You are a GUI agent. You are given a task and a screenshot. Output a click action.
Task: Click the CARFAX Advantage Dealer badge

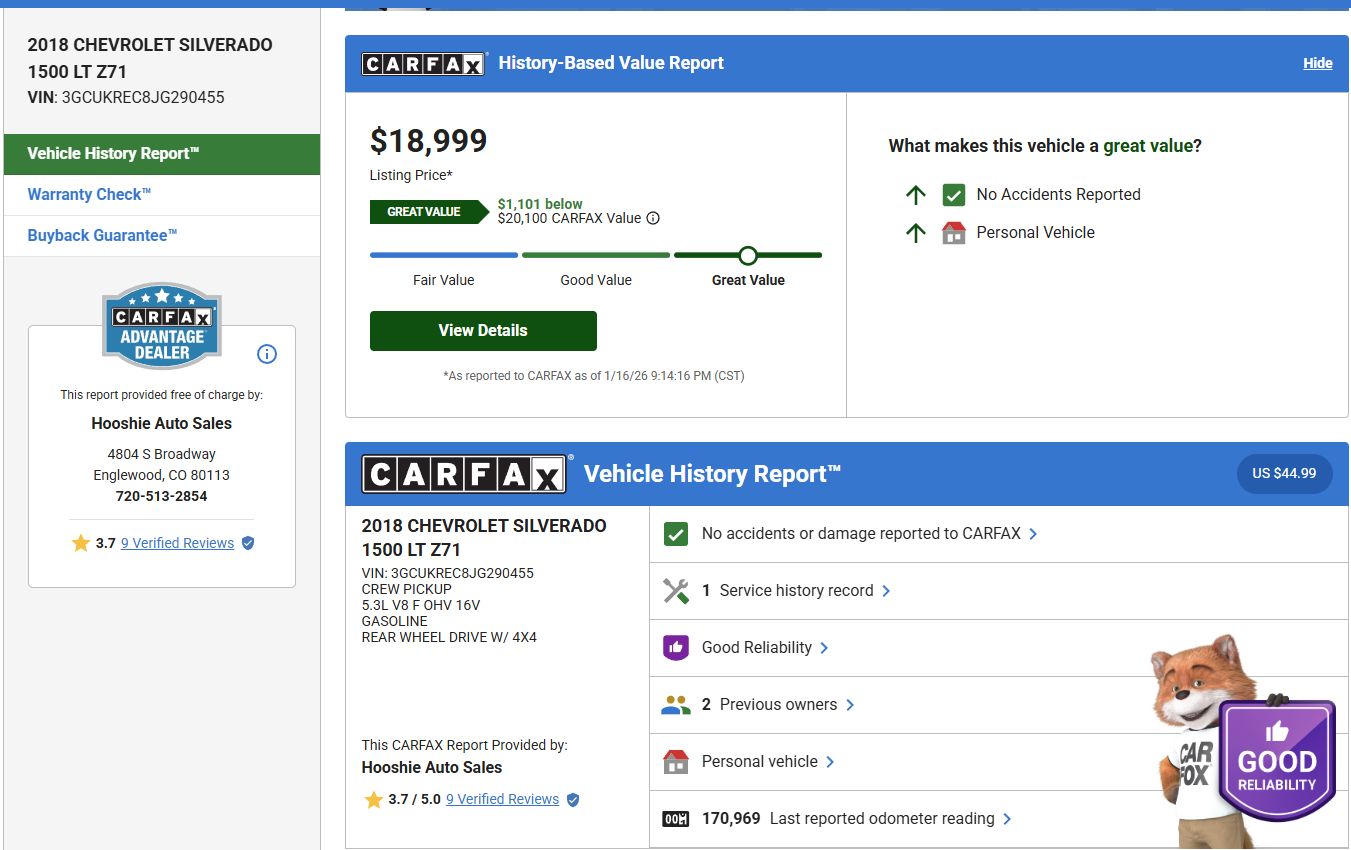[162, 326]
